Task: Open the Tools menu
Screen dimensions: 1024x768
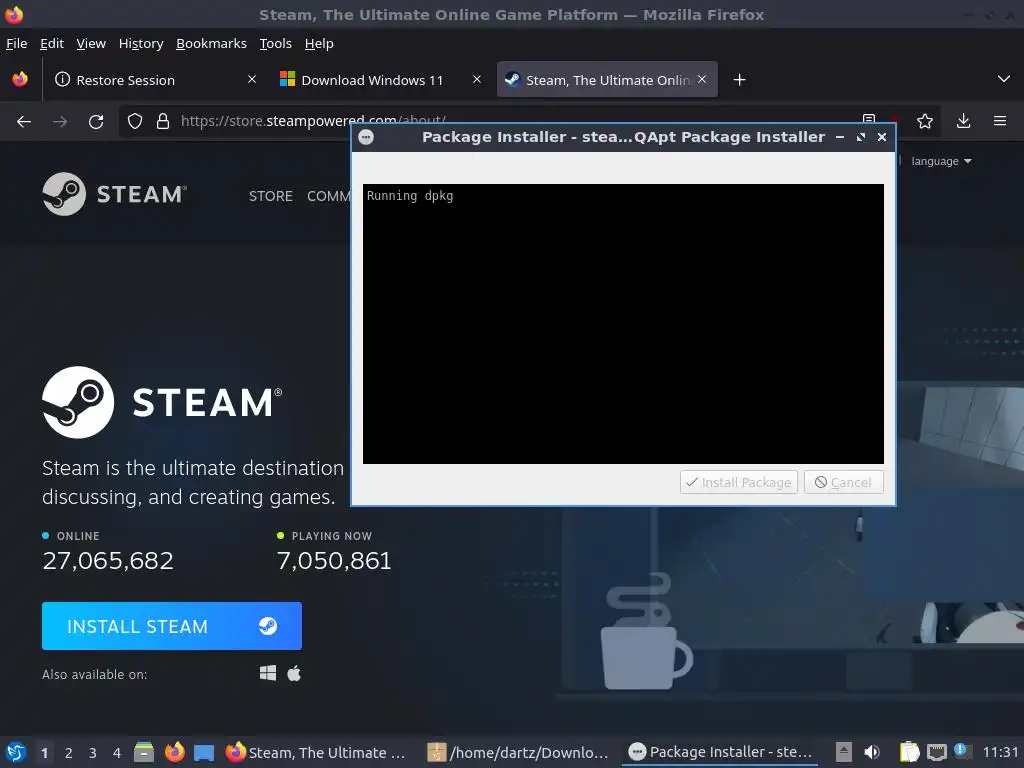Action: coord(276,43)
